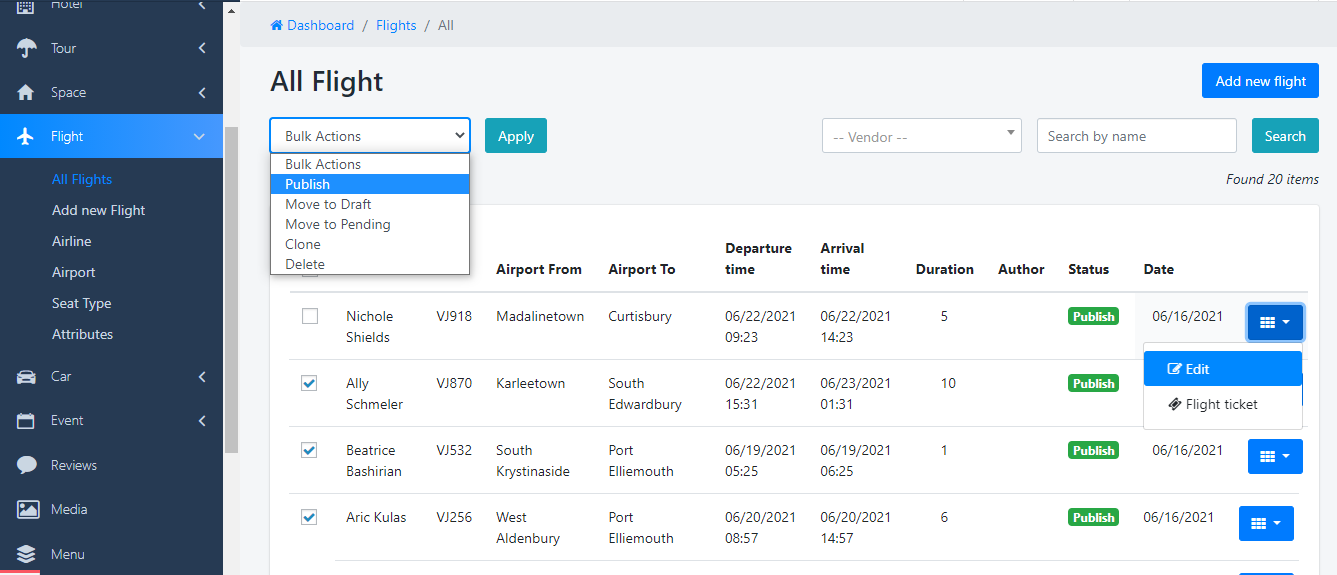The image size is (1337, 575).
Task: Click the Media image icon in sidebar
Action: 27,509
